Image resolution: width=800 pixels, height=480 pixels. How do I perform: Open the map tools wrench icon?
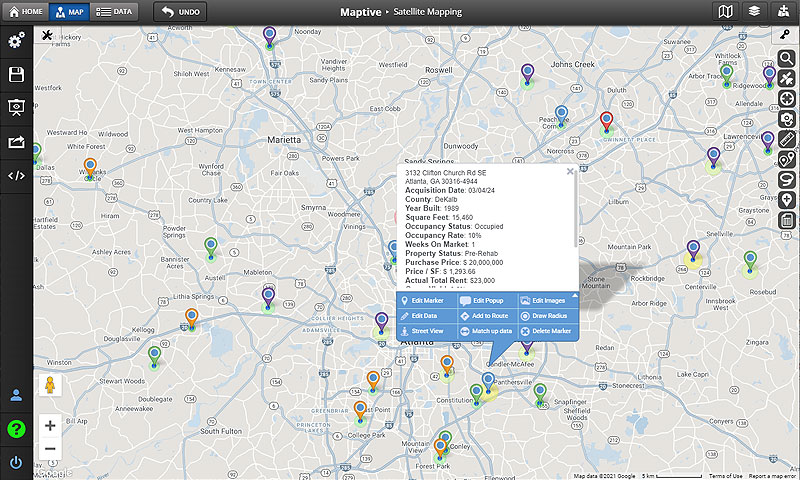tap(47, 35)
